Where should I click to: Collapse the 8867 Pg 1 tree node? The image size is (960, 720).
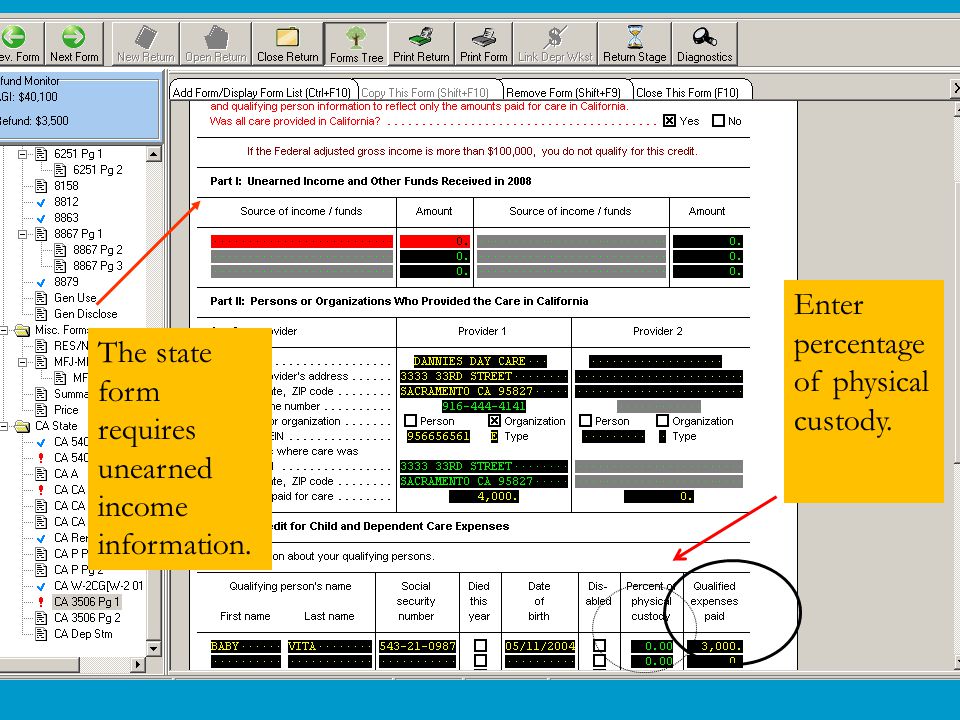(x=23, y=234)
